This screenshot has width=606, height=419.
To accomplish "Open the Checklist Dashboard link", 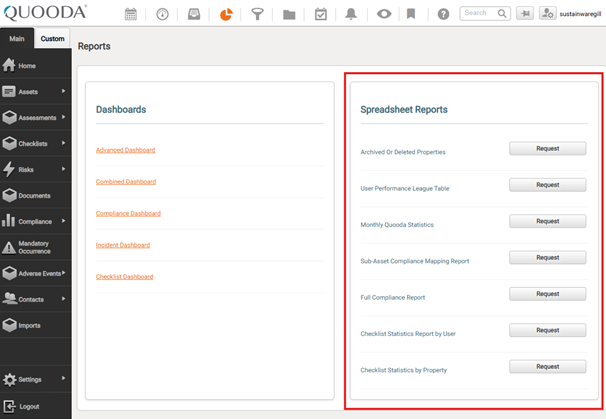I will click(124, 277).
